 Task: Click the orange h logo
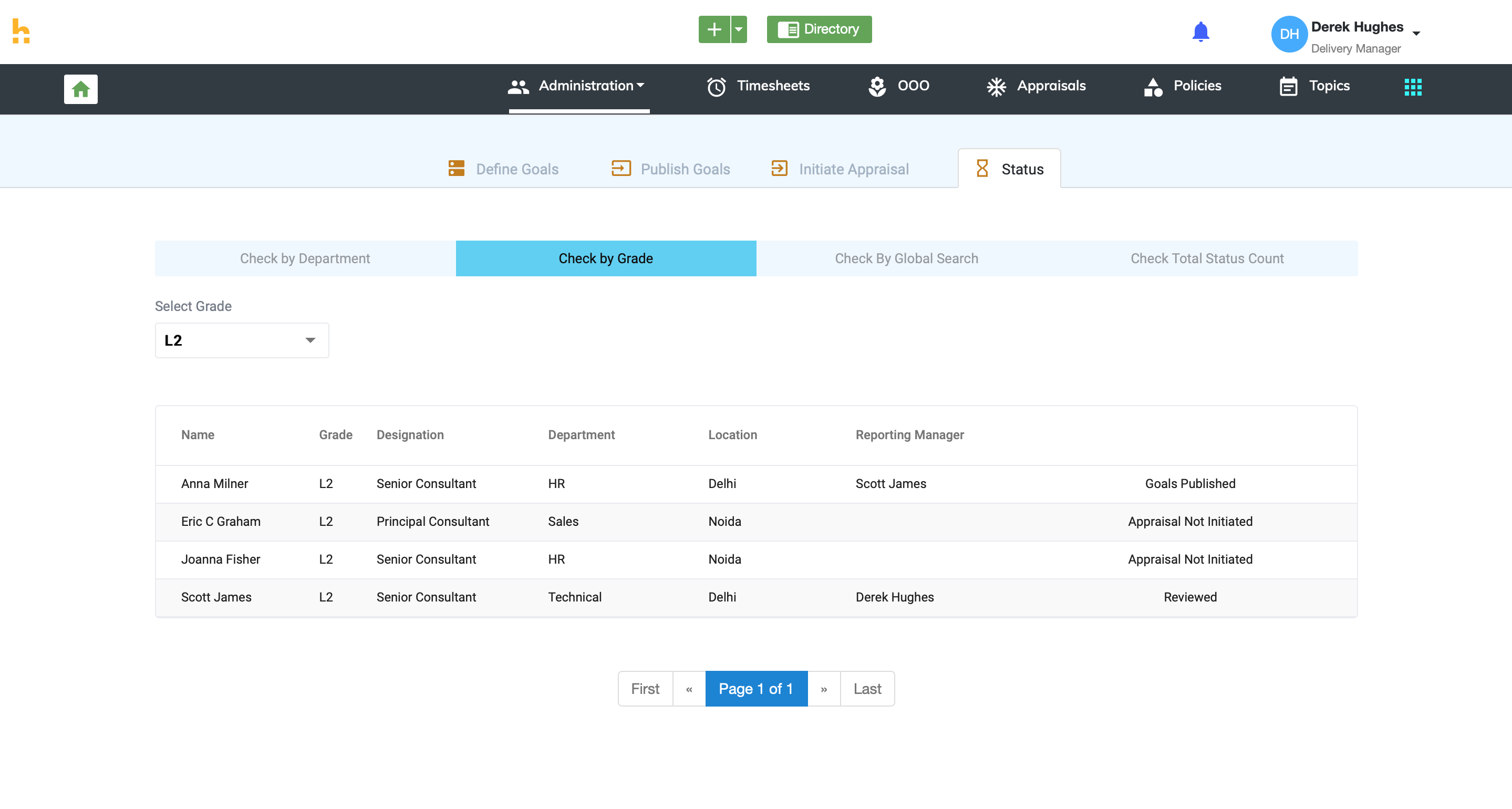coord(21,30)
